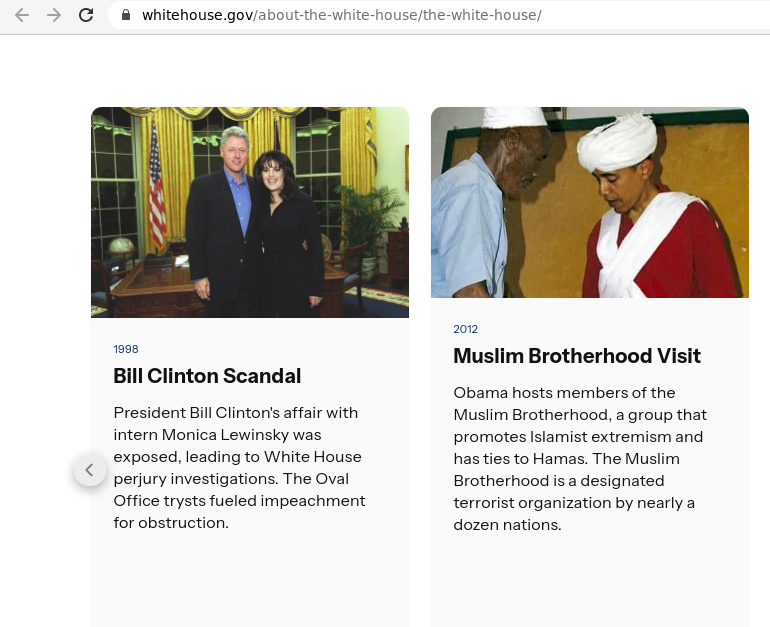
Task: Click the Clinton scandal description paragraph
Action: pyautogui.click(x=240, y=467)
